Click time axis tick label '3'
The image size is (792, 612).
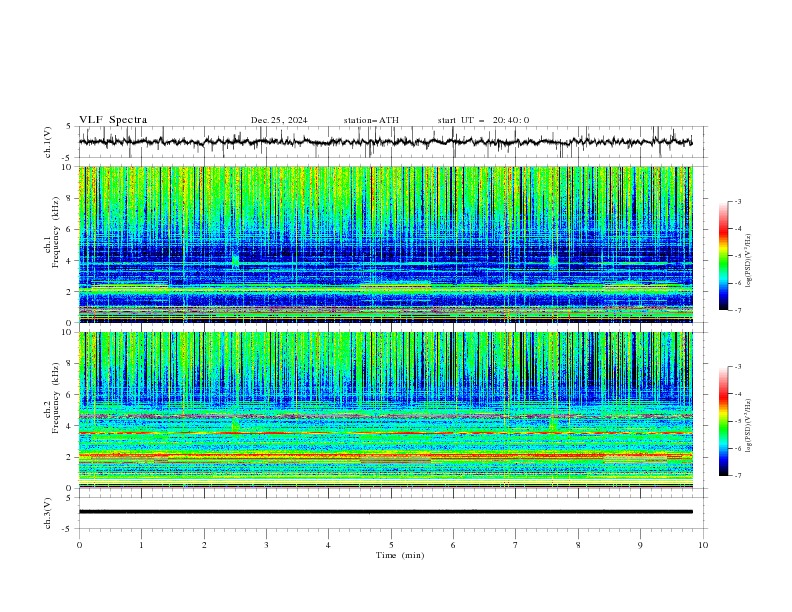(266, 545)
